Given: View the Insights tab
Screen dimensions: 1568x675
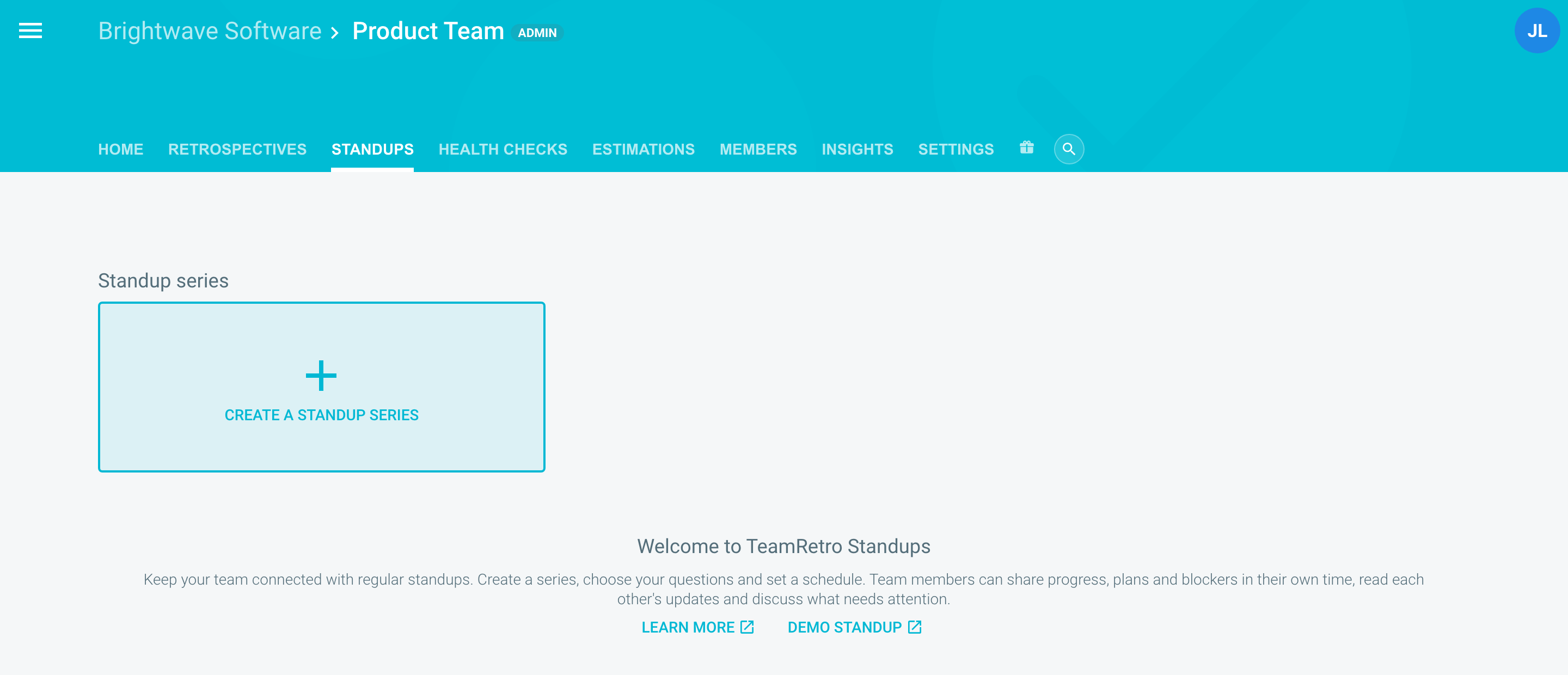Looking at the screenshot, I should [857, 150].
